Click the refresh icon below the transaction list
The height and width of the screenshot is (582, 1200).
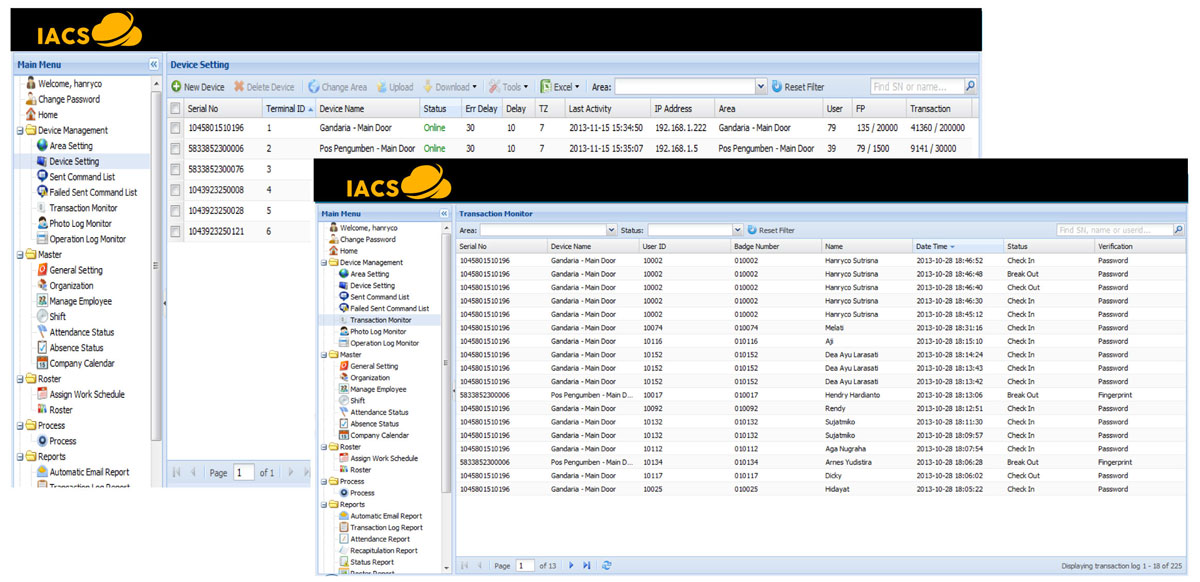tap(608, 565)
